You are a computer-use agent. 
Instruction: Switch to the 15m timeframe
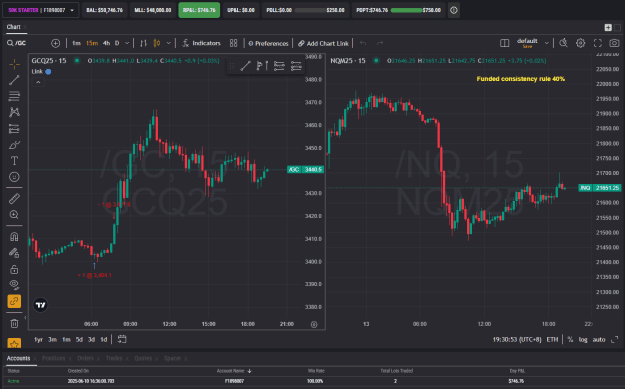tap(92, 43)
